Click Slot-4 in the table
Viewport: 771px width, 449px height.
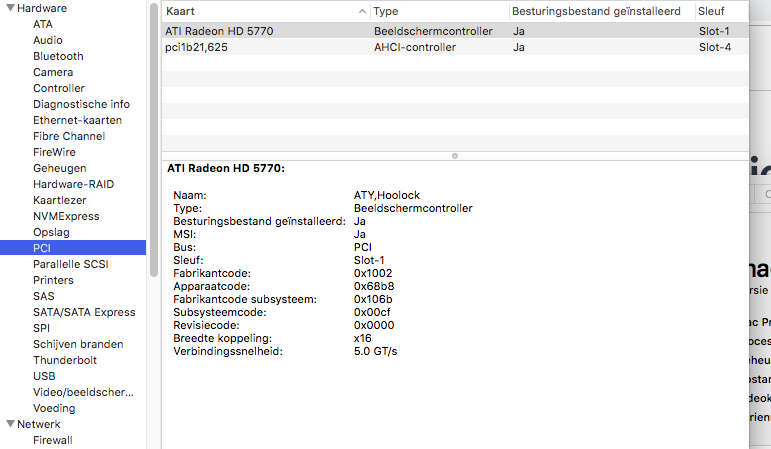coord(714,47)
